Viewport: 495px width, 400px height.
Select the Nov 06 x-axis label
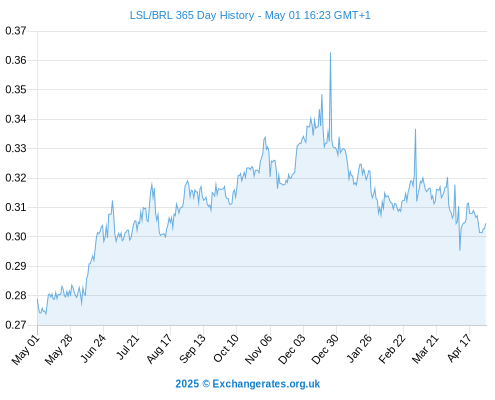point(258,349)
